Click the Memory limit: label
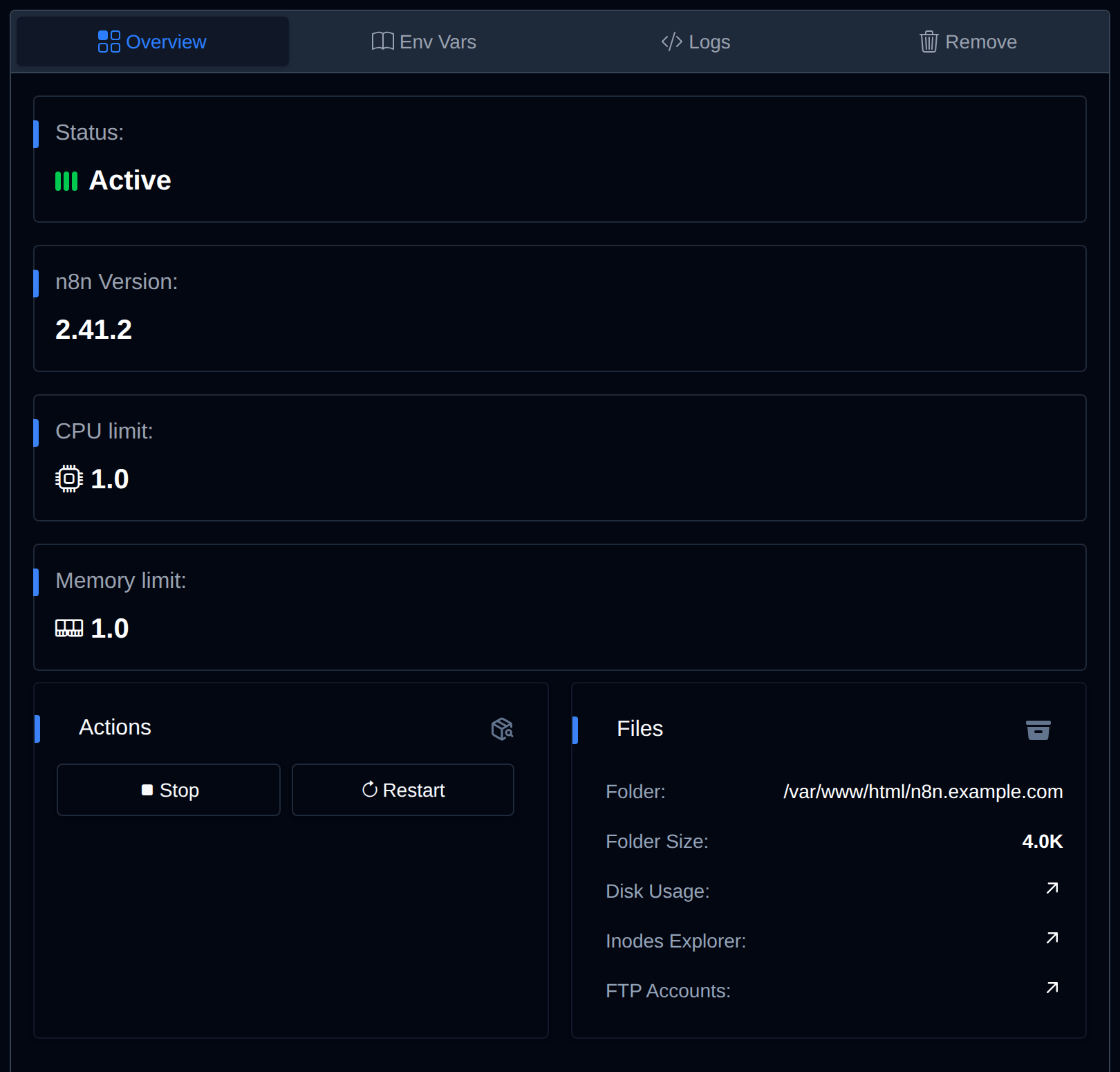This screenshot has width=1120, height=1072. 121,580
